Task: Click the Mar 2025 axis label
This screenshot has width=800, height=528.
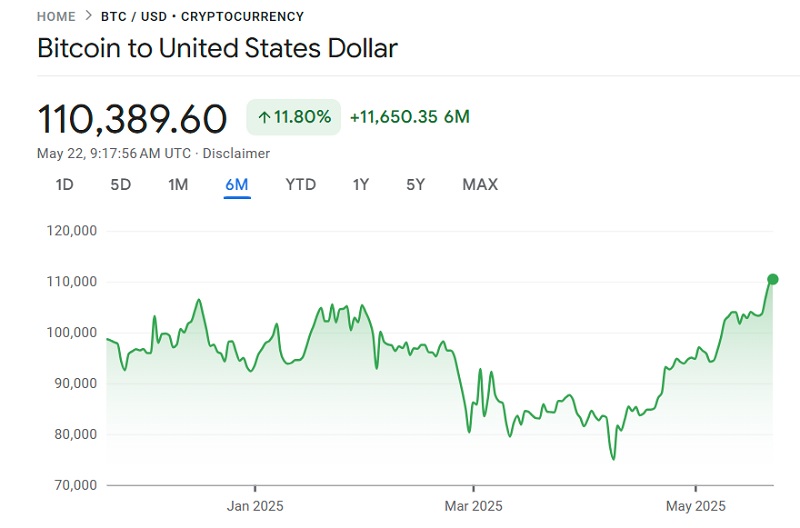Action: click(473, 505)
